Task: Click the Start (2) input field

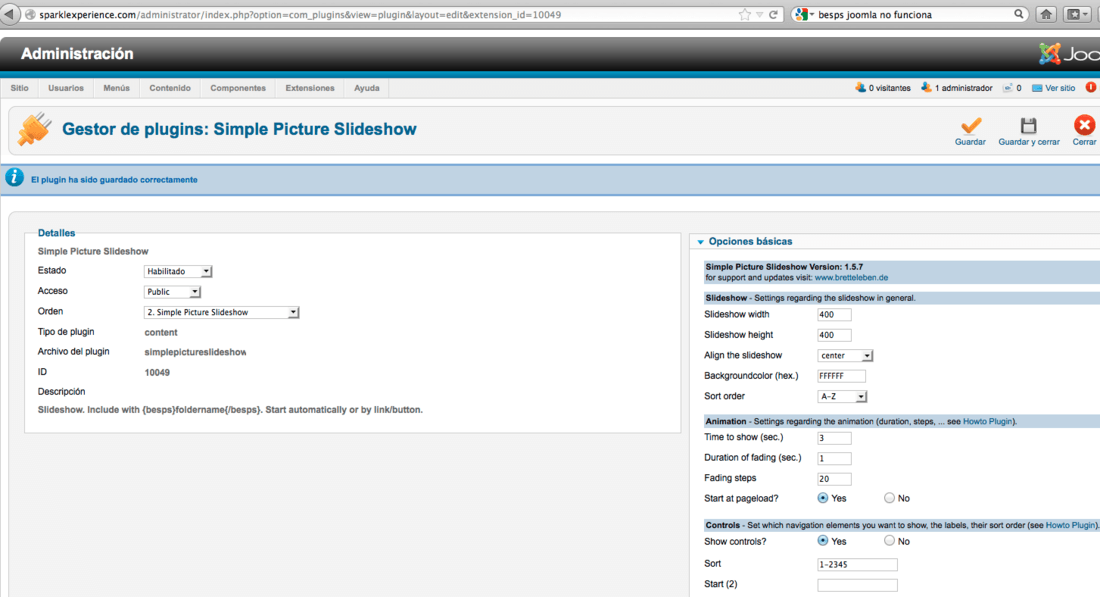Action: (857, 584)
